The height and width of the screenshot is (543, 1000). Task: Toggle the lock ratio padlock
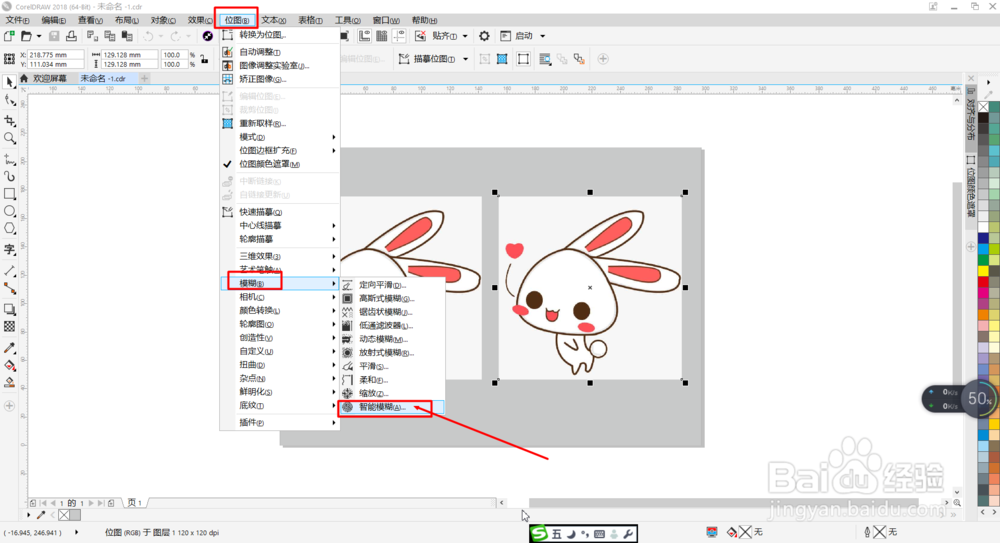point(204,59)
